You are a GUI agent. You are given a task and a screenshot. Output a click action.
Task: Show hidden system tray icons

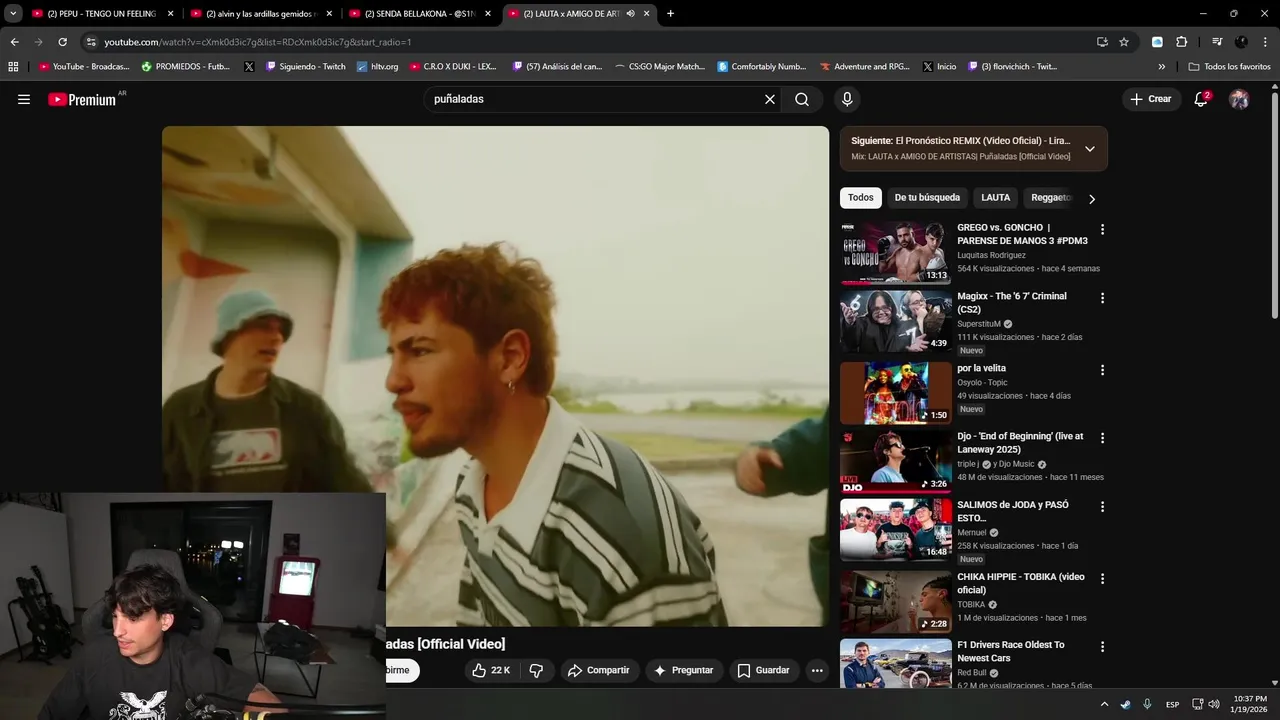pos(1105,704)
